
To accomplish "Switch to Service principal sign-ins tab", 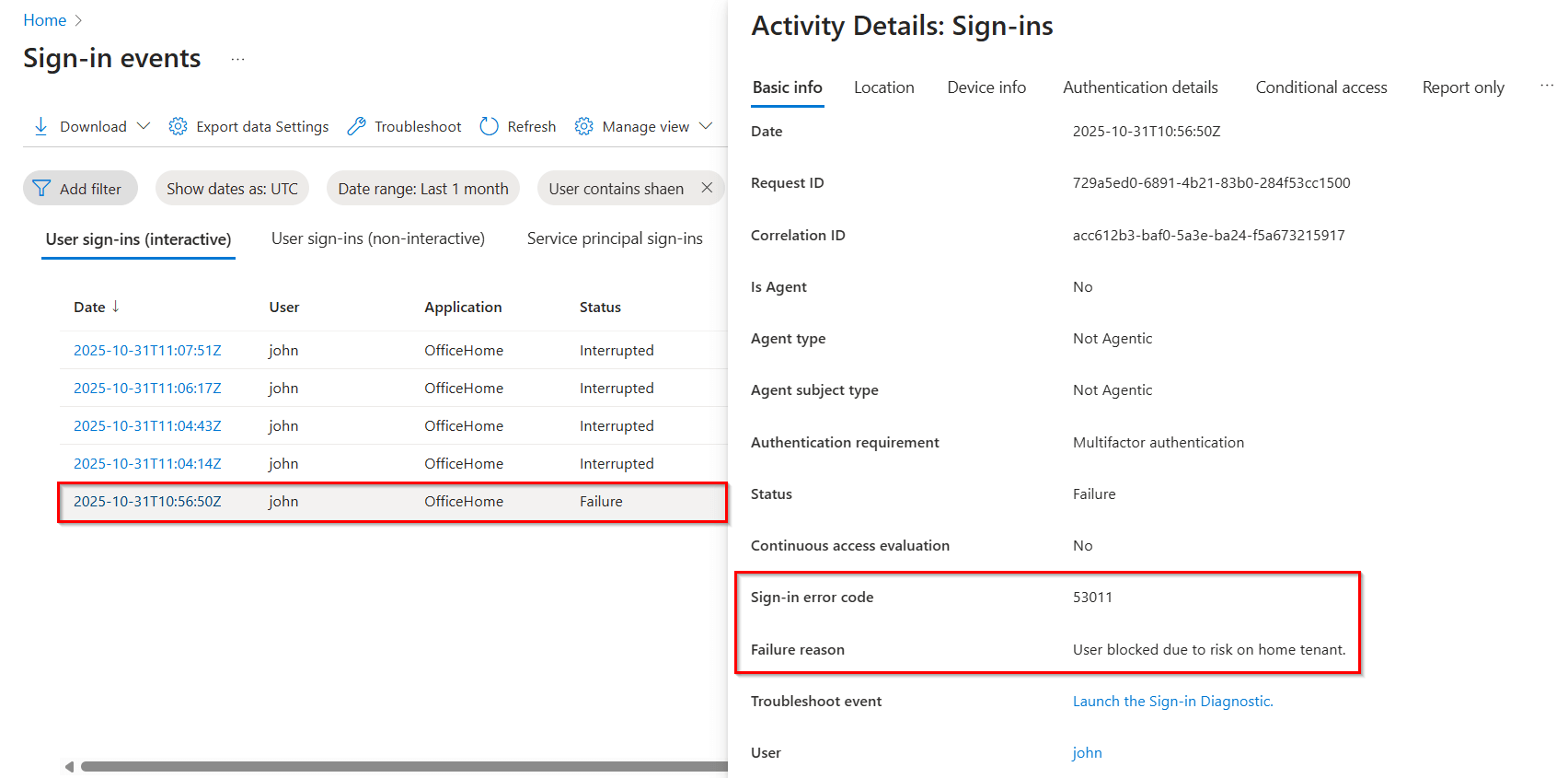I will tap(615, 238).
